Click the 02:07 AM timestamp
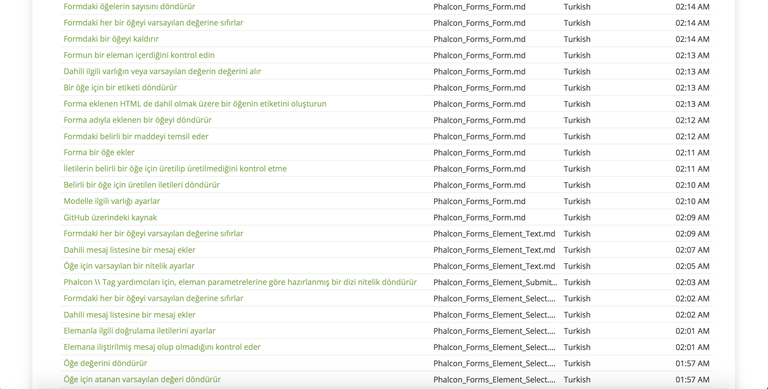The image size is (768, 389). [x=692, y=250]
